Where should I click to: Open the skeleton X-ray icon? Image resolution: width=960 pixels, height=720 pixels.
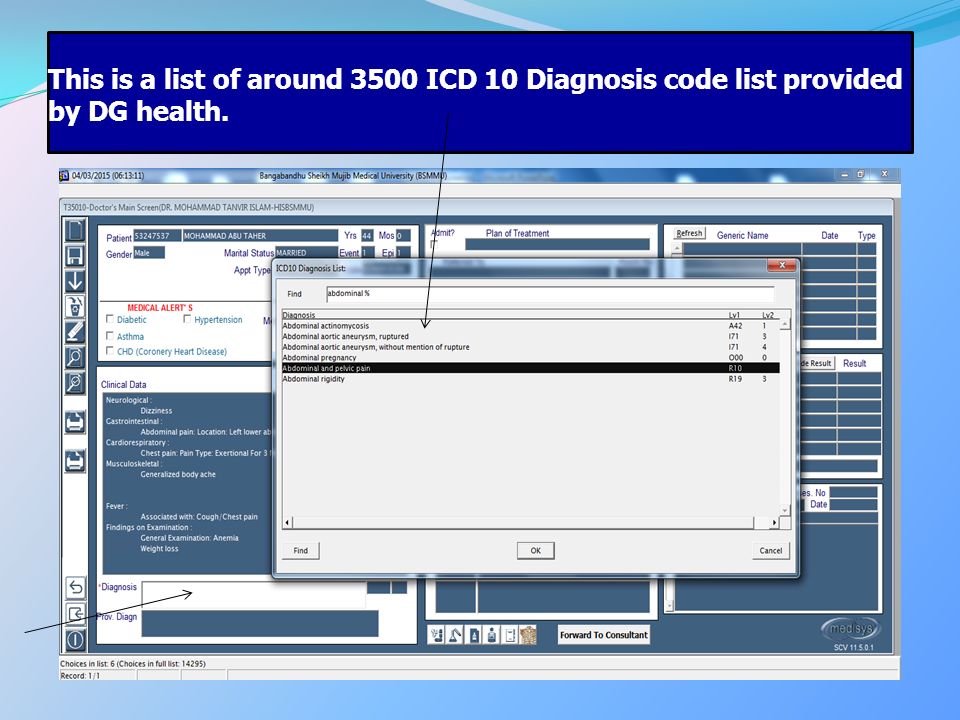click(x=528, y=635)
